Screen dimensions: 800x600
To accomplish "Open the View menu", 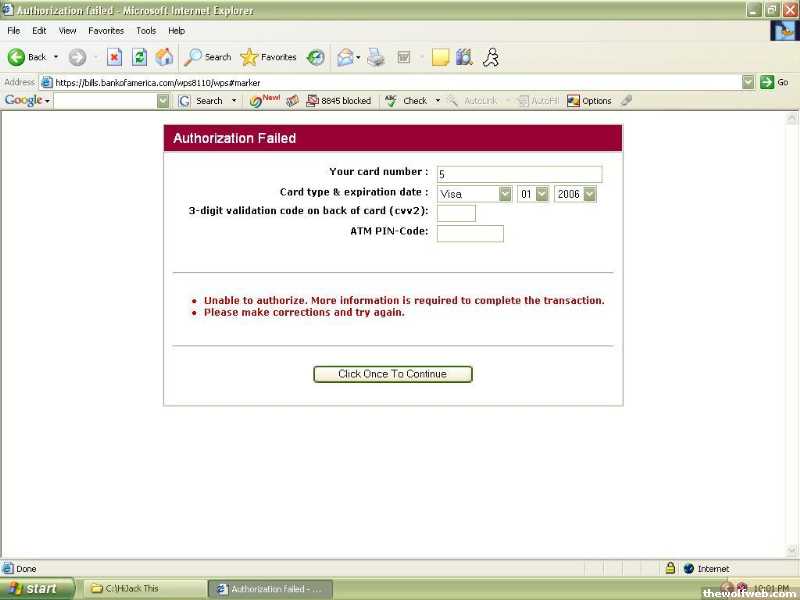I will tap(67, 31).
